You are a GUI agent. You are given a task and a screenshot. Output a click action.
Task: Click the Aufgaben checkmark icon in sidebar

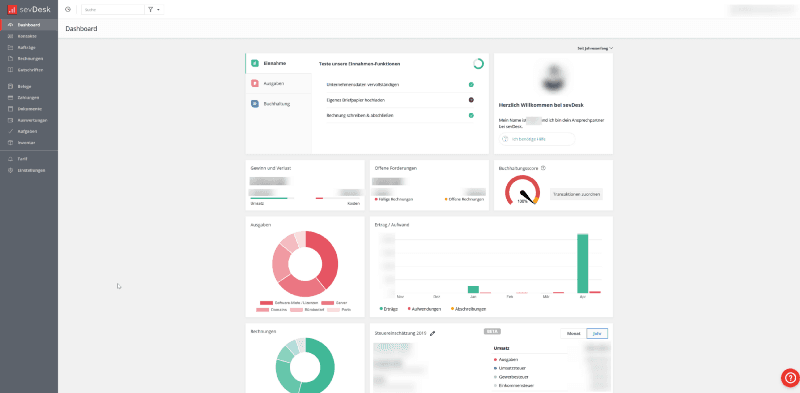(11, 131)
